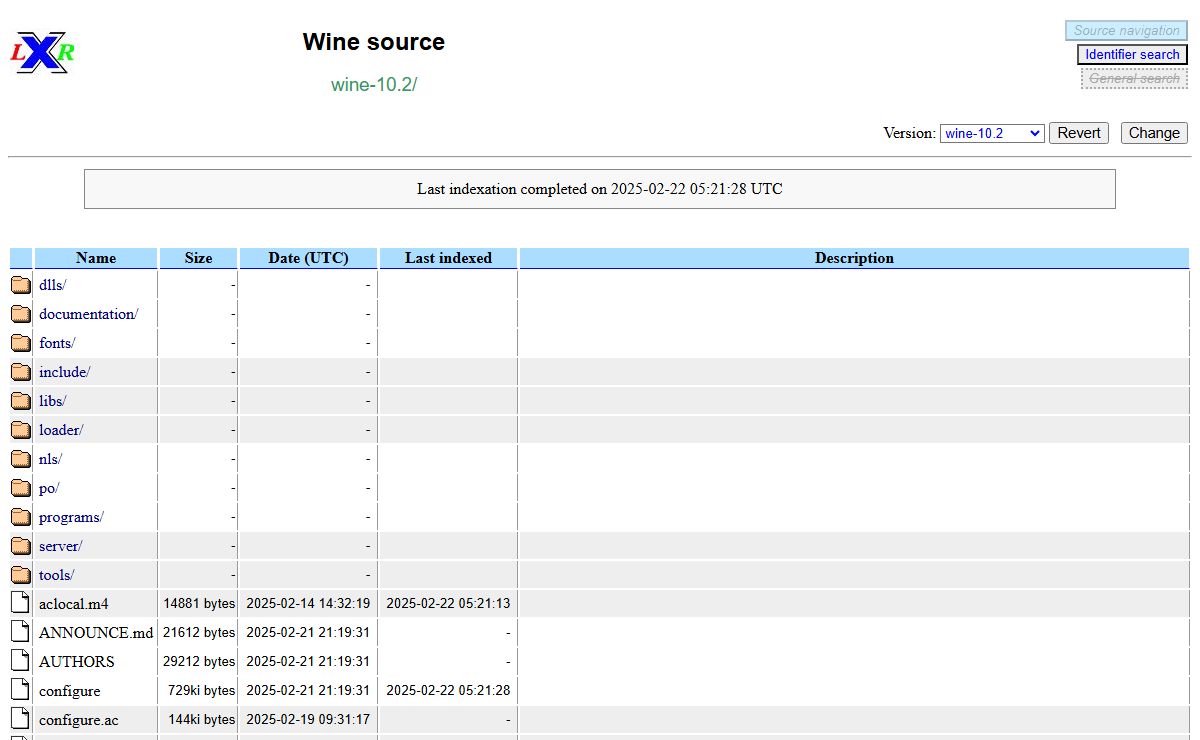Open the libs/ directory link
Image resolution: width=1200 pixels, height=740 pixels.
point(53,401)
